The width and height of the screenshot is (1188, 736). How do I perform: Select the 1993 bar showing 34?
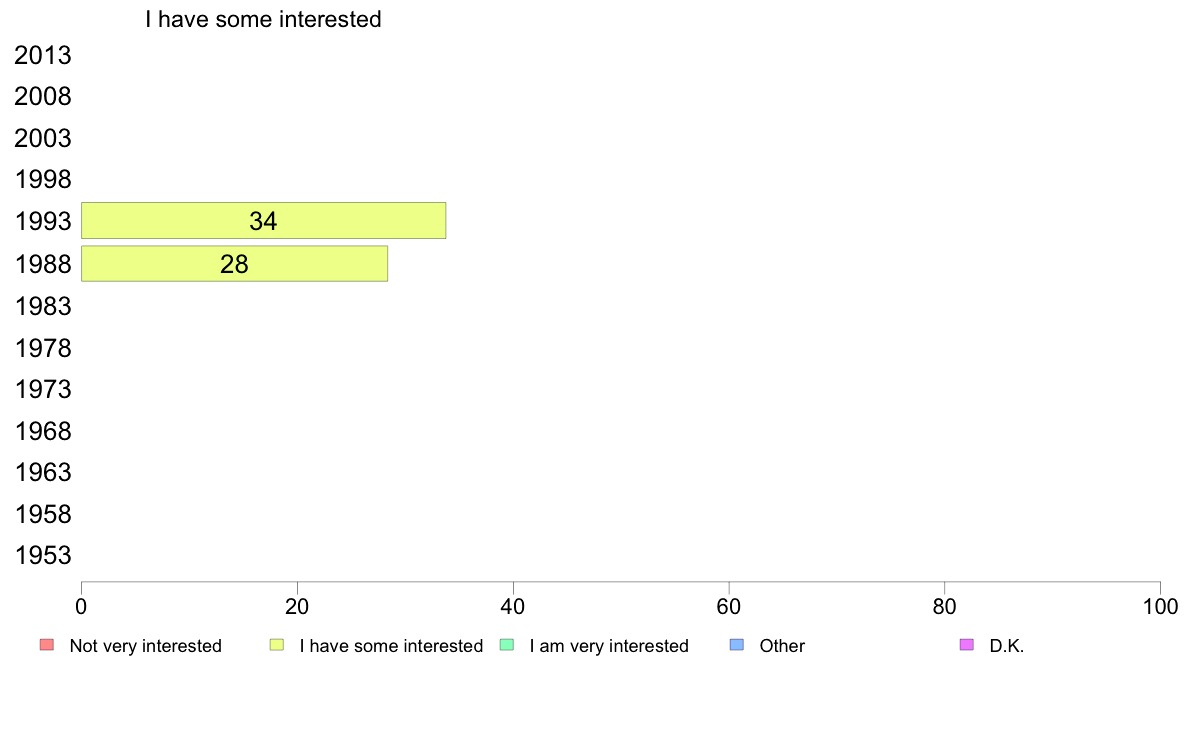(x=264, y=221)
